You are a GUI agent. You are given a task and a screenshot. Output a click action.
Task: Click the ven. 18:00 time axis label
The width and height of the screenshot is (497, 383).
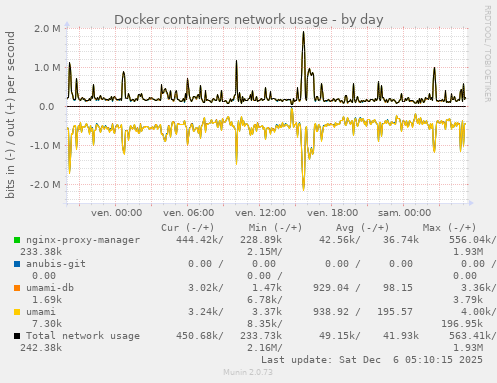pos(333,213)
